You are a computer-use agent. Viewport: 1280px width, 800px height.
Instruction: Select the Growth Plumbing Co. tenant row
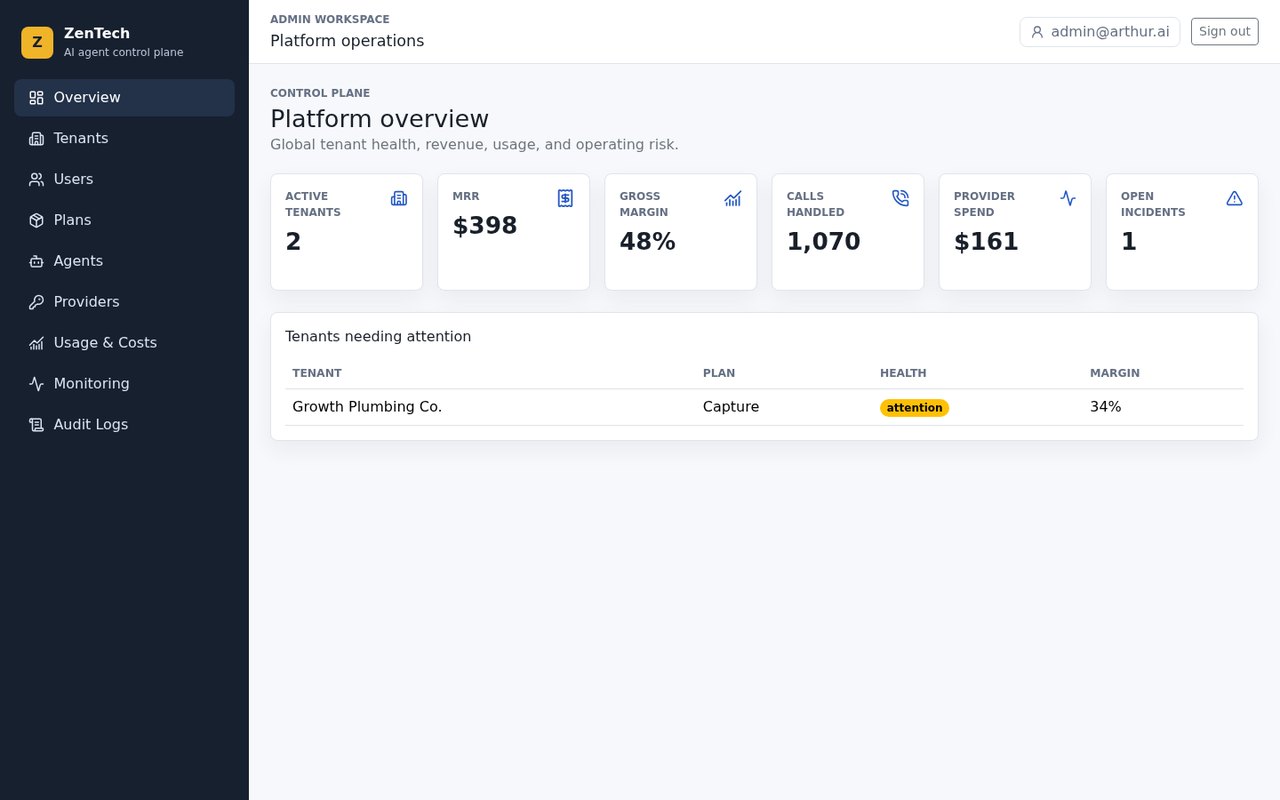coord(764,407)
